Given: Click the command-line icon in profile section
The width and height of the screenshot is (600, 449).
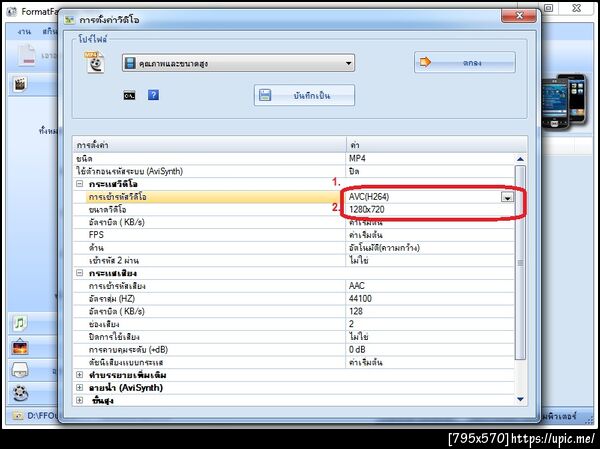Looking at the screenshot, I should click(x=129, y=95).
